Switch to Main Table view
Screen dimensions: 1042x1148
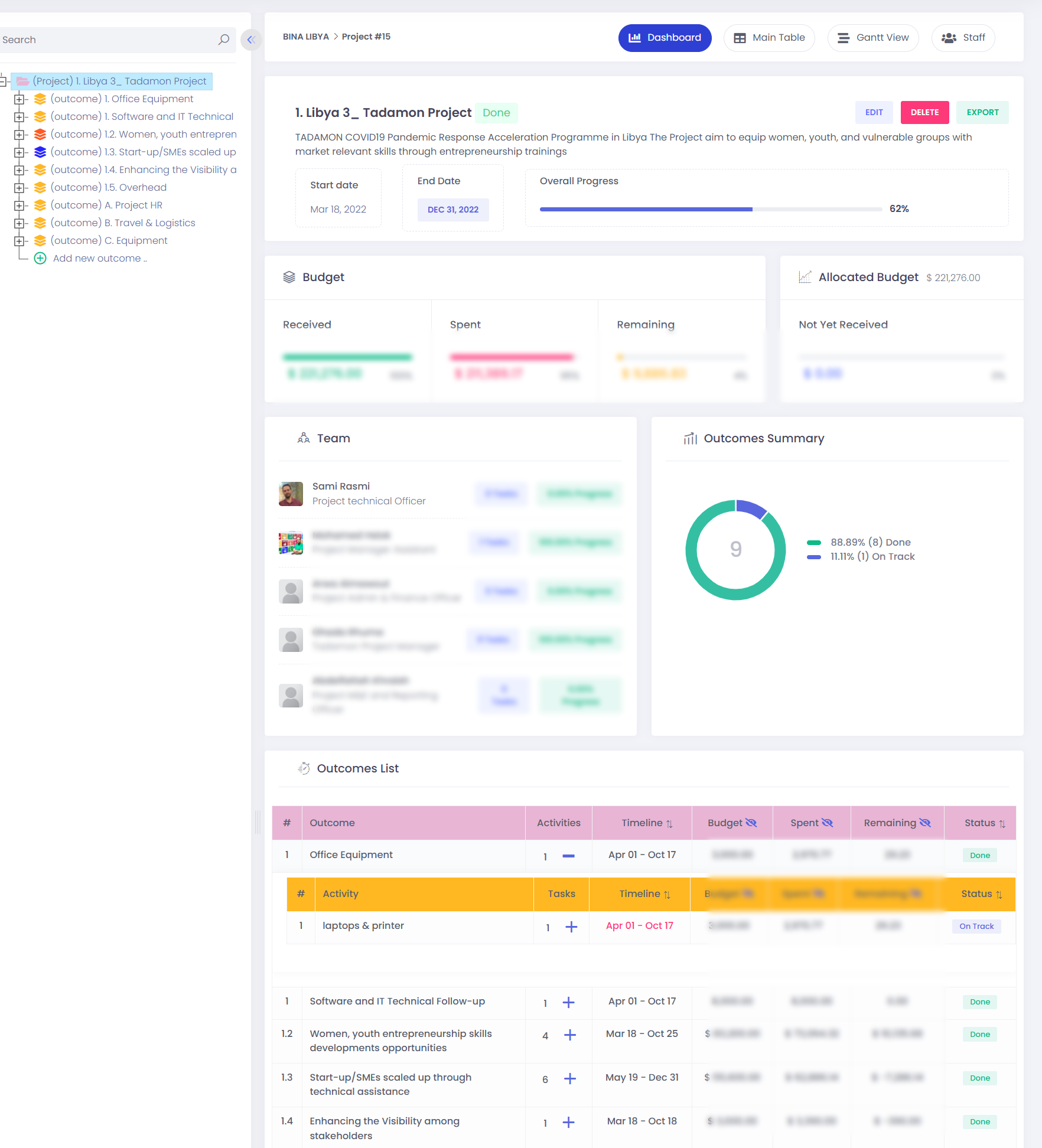click(x=769, y=38)
